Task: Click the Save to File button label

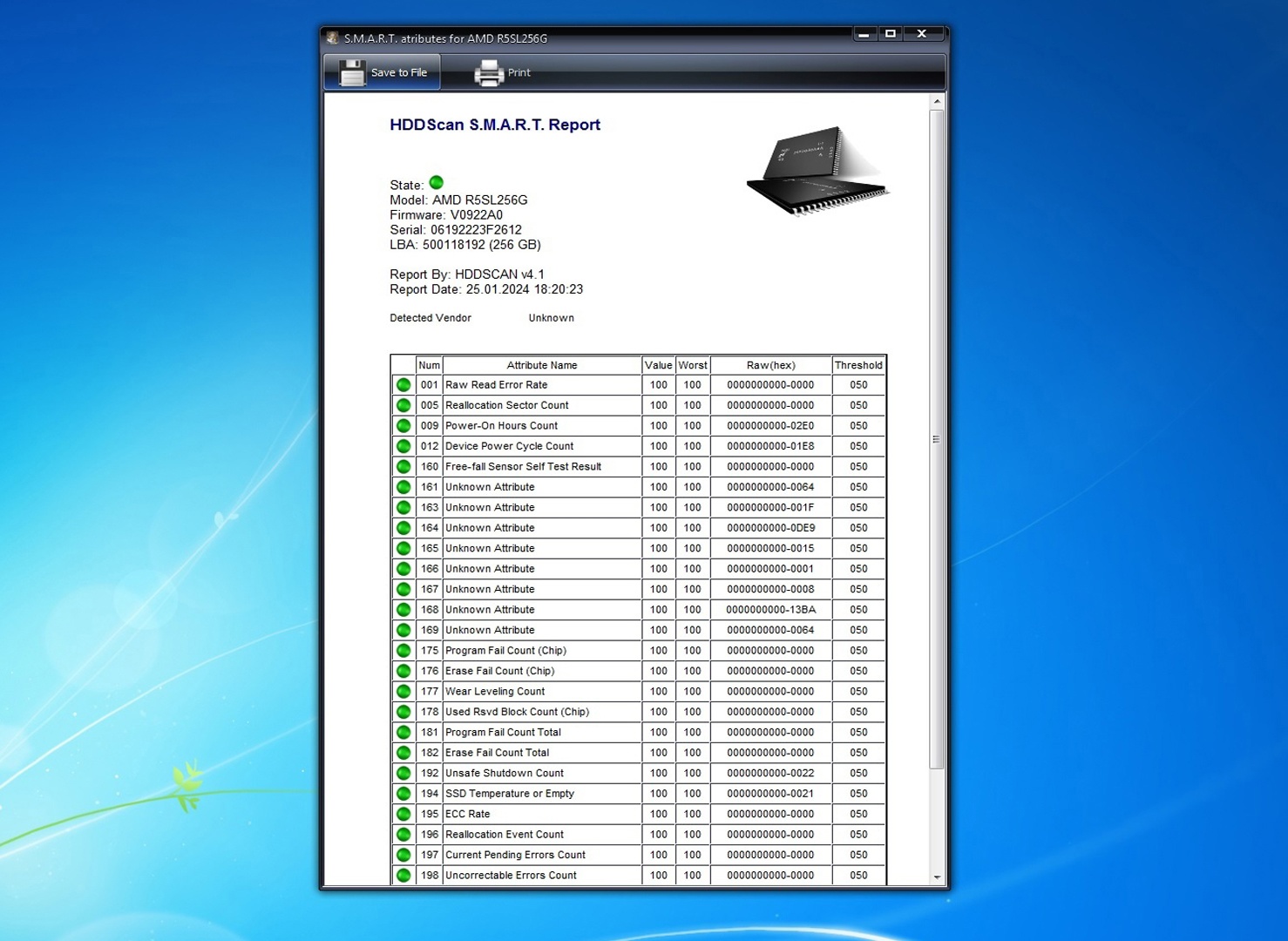Action: 399,72
